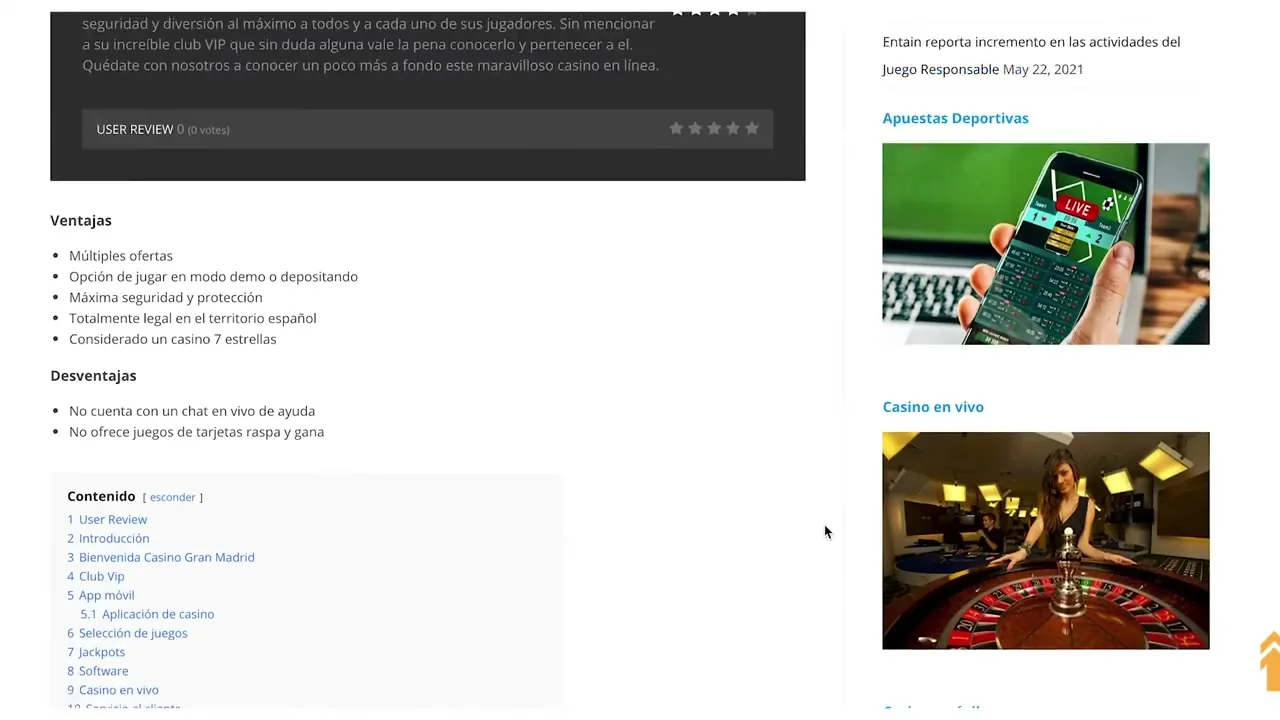
Task: Click the Desventajas heading
Action: tap(93, 376)
